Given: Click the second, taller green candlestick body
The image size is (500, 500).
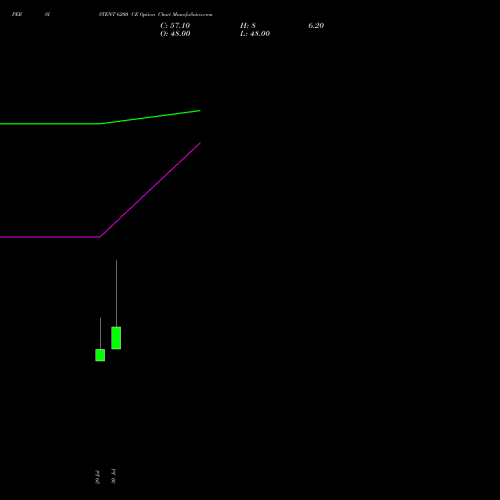Looking at the screenshot, I should point(116,338).
